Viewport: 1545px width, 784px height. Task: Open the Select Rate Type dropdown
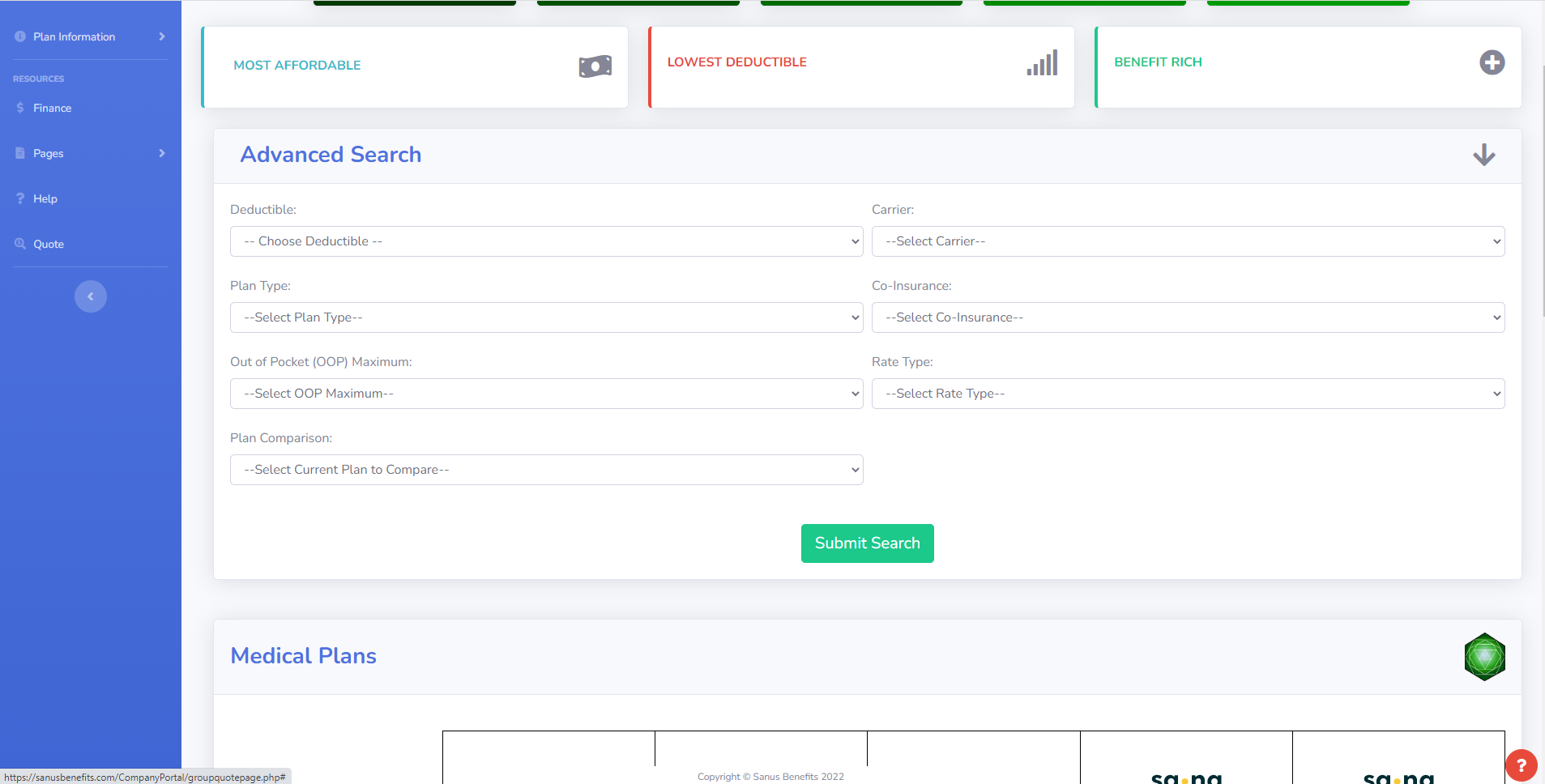click(x=1187, y=393)
